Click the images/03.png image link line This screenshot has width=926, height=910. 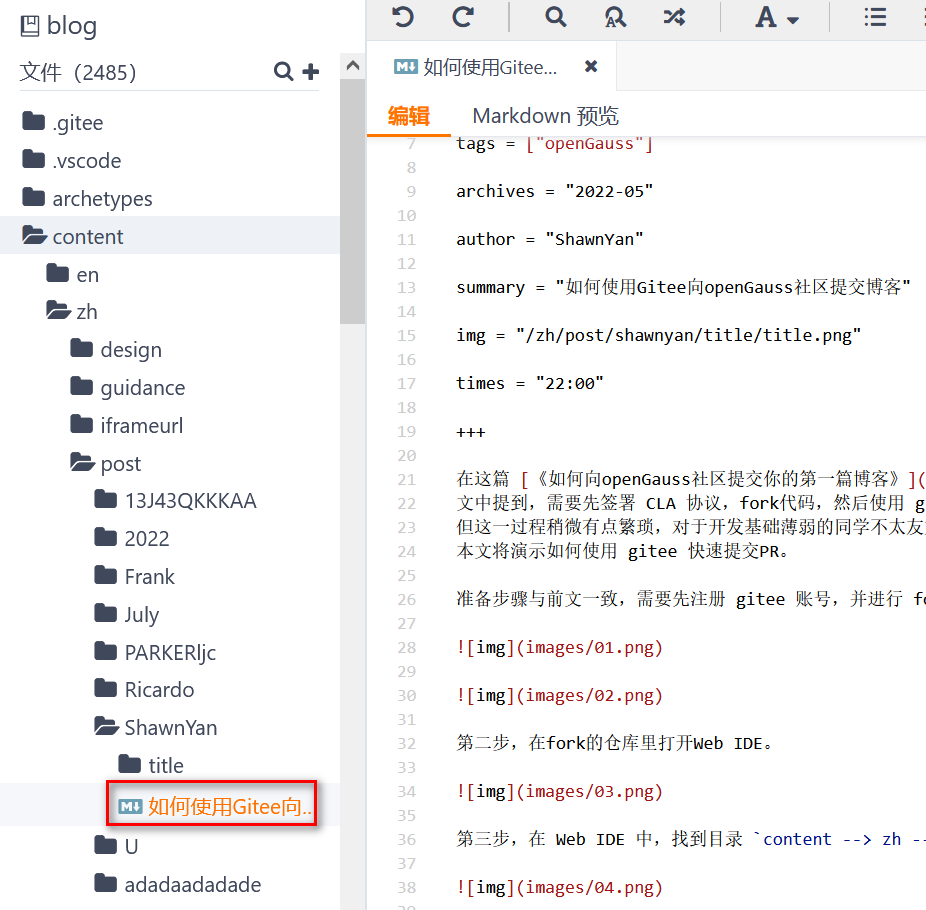pyautogui.click(x=559, y=791)
